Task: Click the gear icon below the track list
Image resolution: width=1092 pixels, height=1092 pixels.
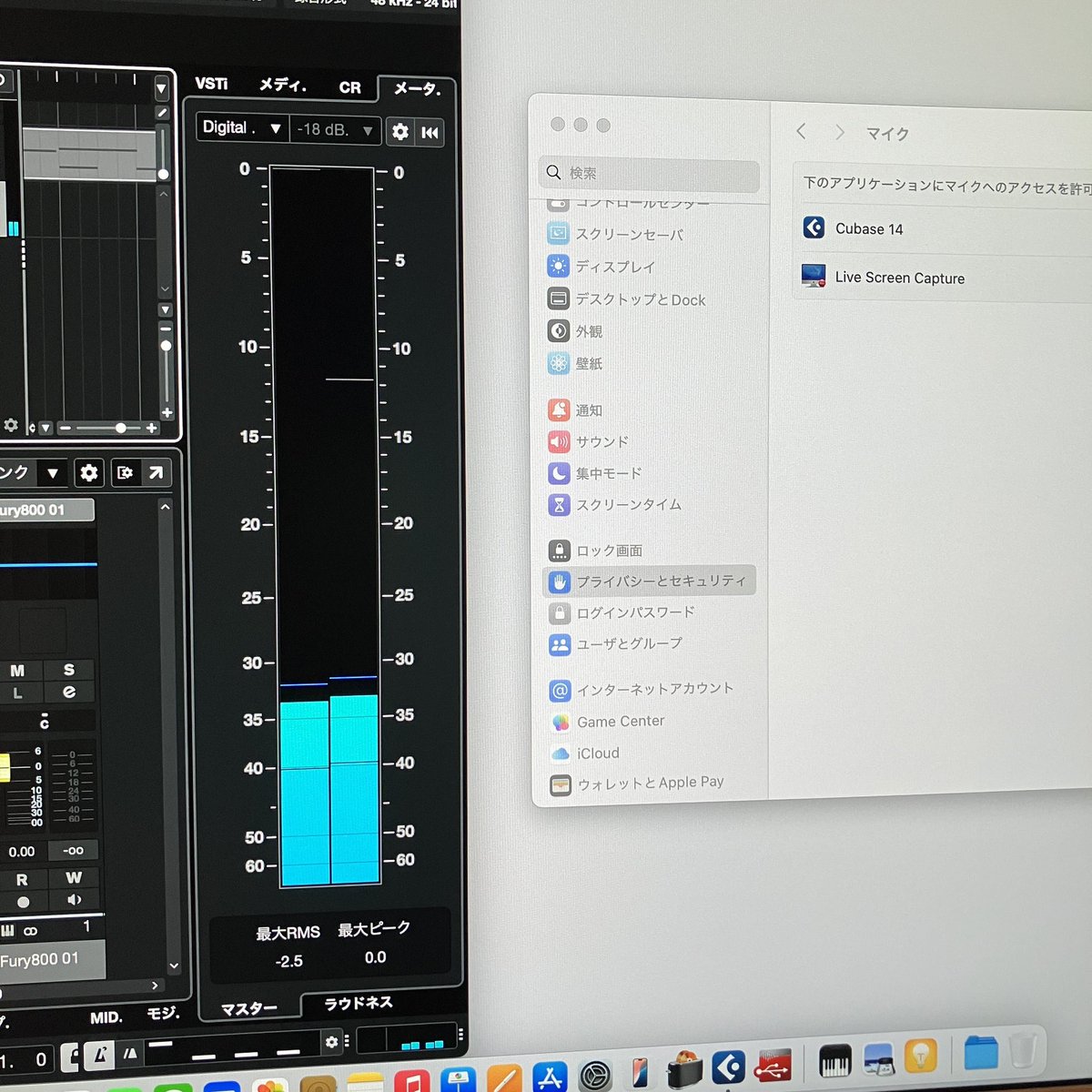Action: click(x=11, y=425)
